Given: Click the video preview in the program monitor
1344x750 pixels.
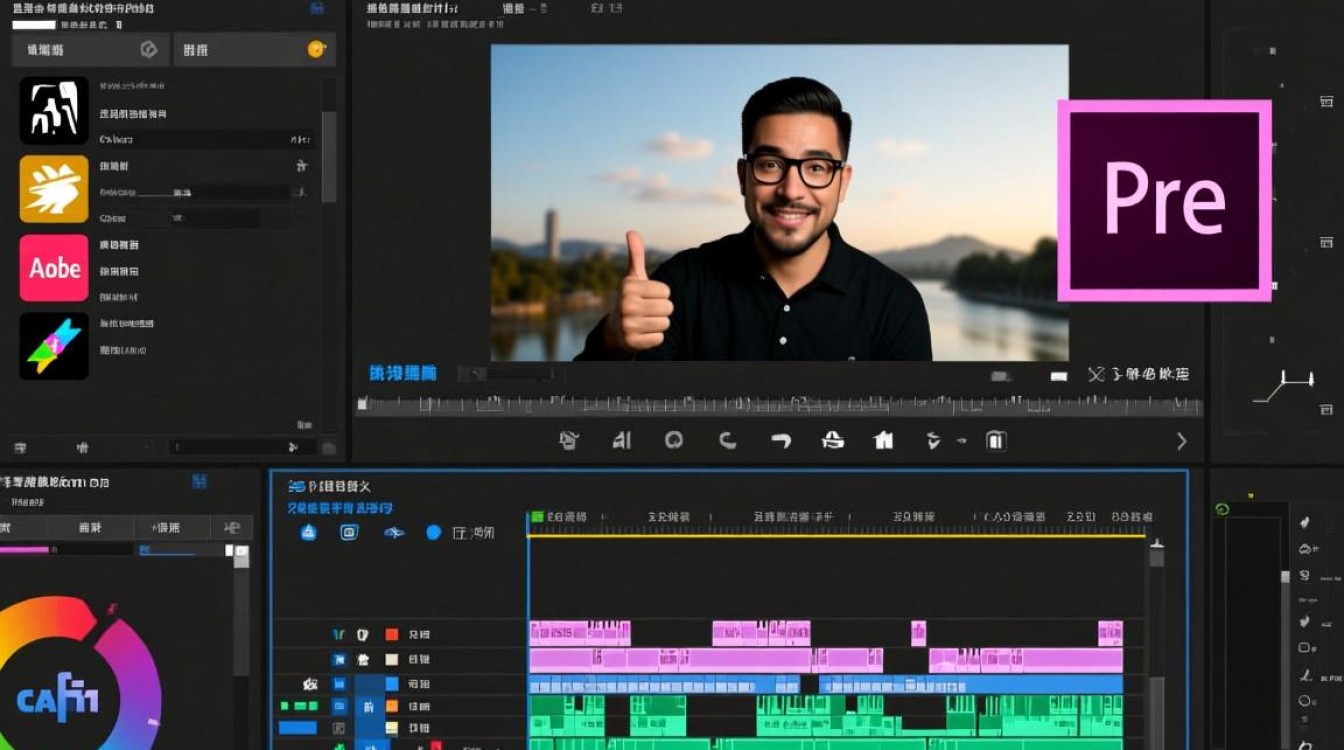Looking at the screenshot, I should click(x=779, y=202).
